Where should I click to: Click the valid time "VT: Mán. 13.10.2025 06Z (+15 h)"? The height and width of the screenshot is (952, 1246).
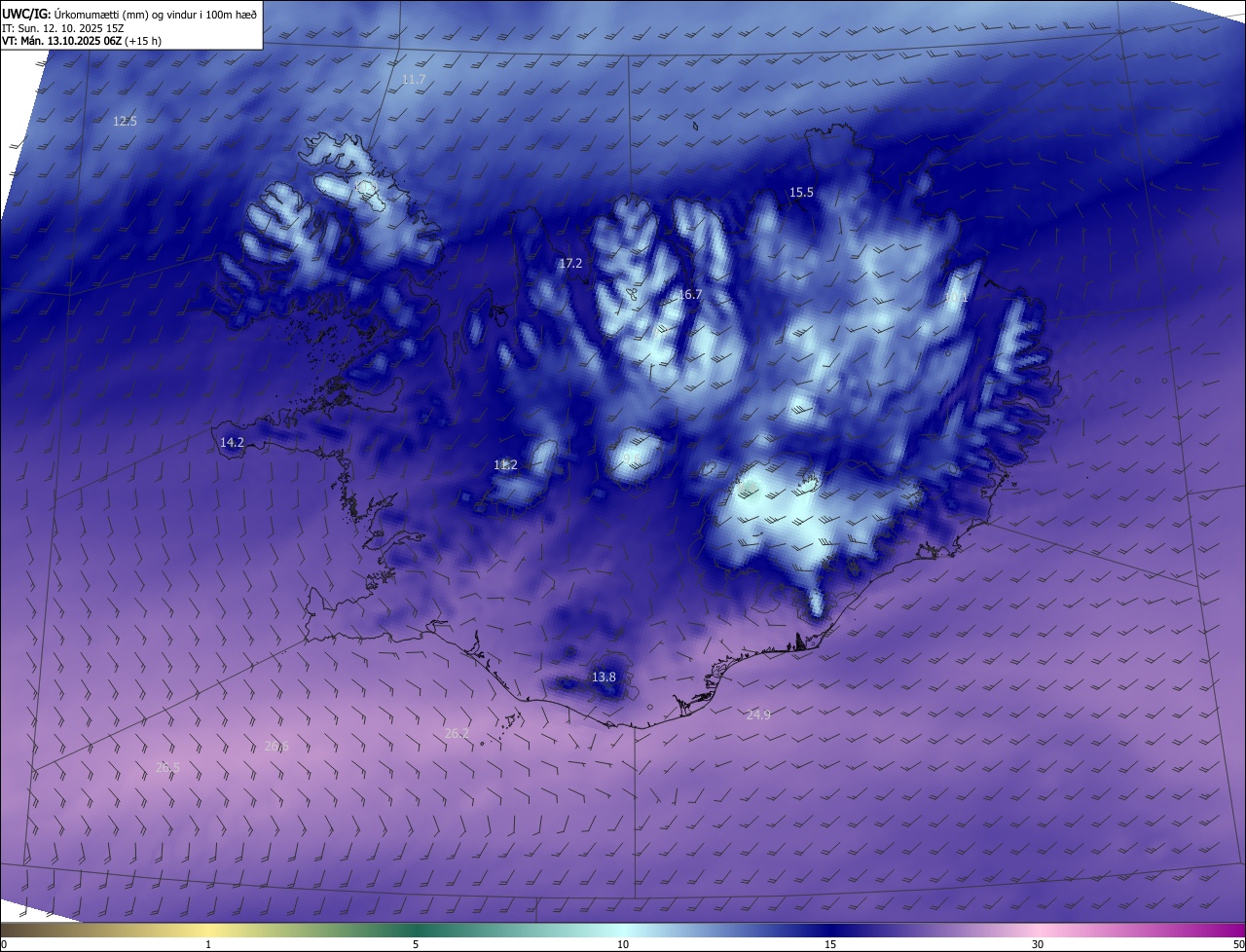[x=81, y=41]
